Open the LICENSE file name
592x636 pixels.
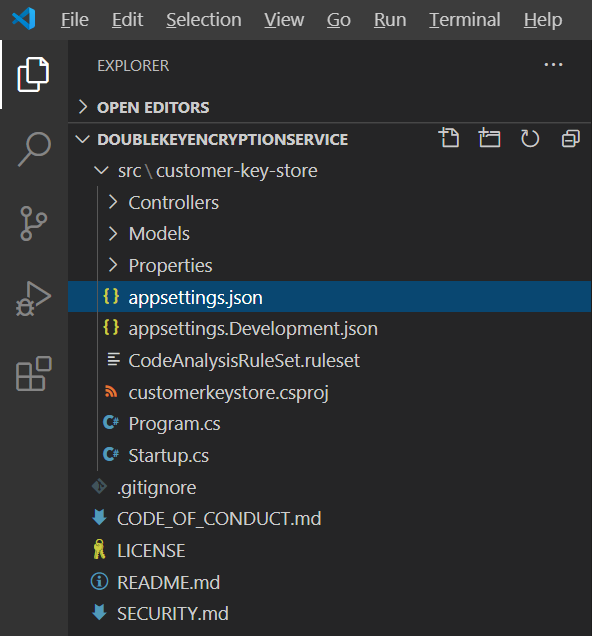pos(151,550)
